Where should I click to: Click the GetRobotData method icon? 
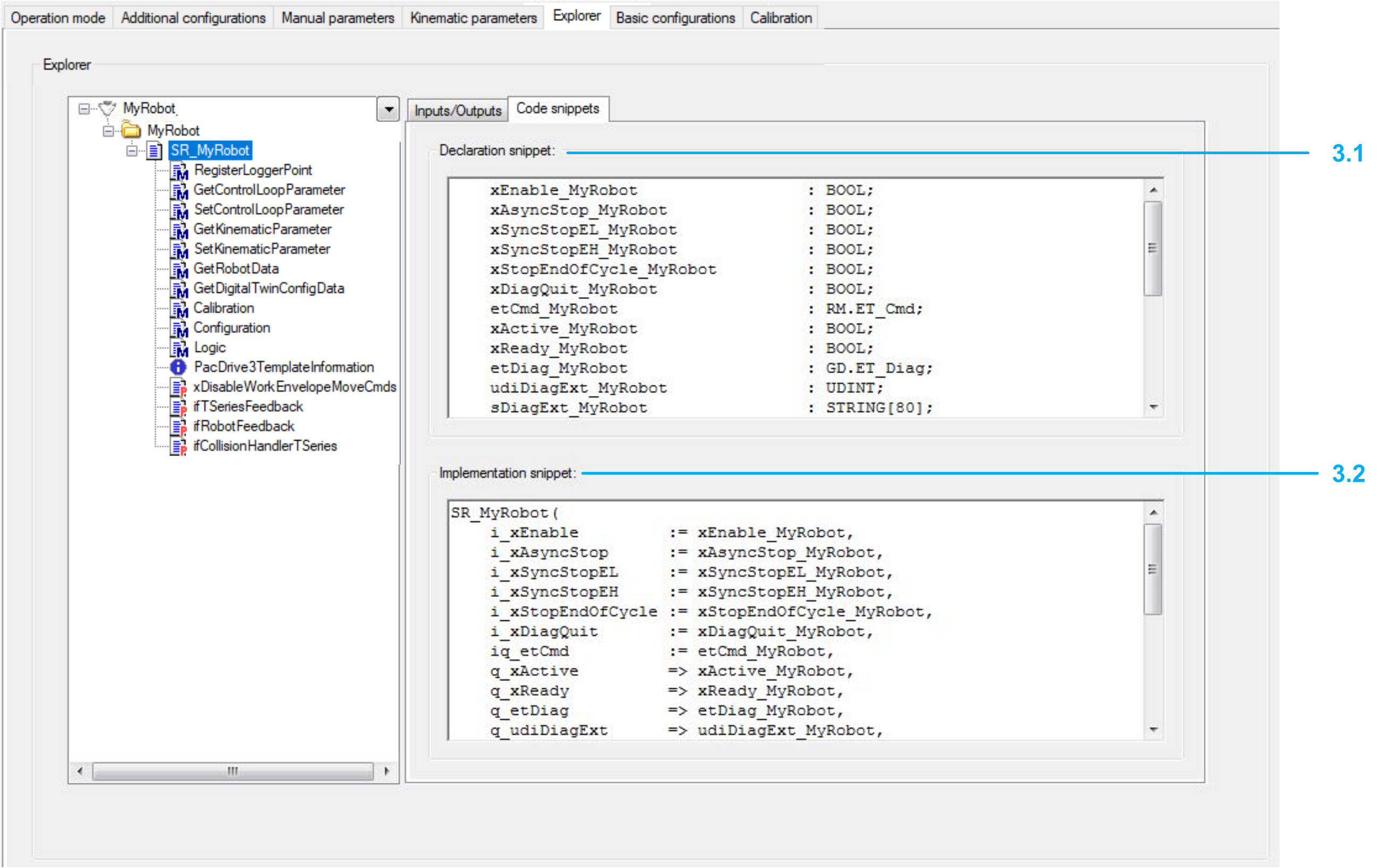[x=179, y=269]
